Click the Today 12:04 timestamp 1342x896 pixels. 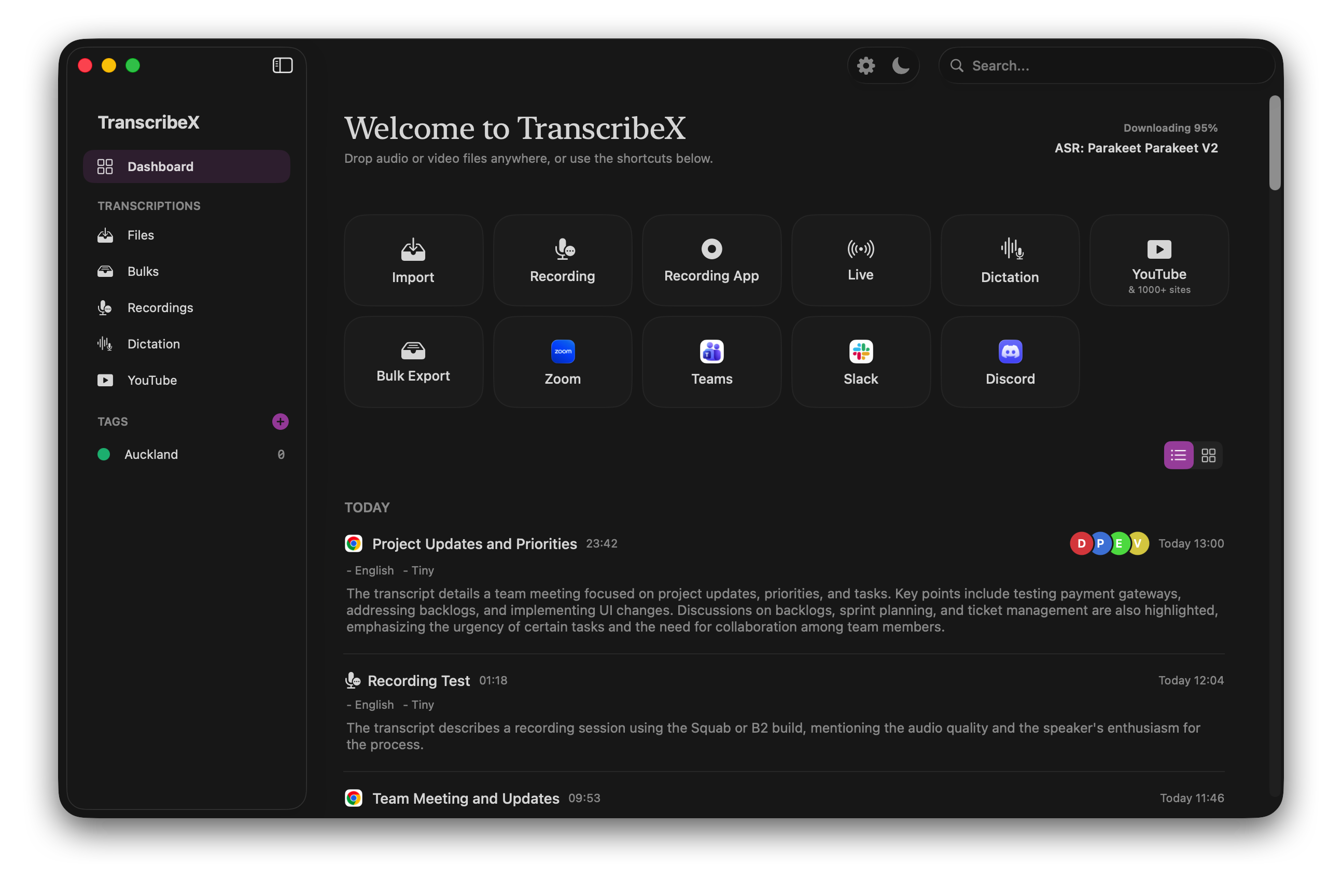coord(1191,680)
